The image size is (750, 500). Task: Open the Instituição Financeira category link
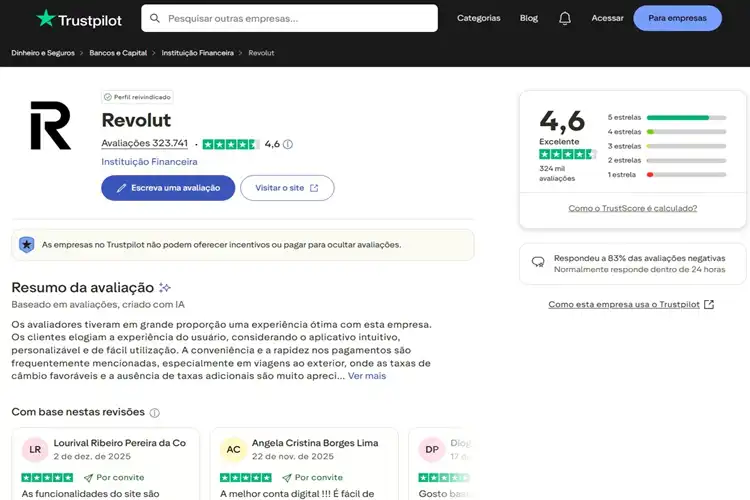[x=149, y=162]
